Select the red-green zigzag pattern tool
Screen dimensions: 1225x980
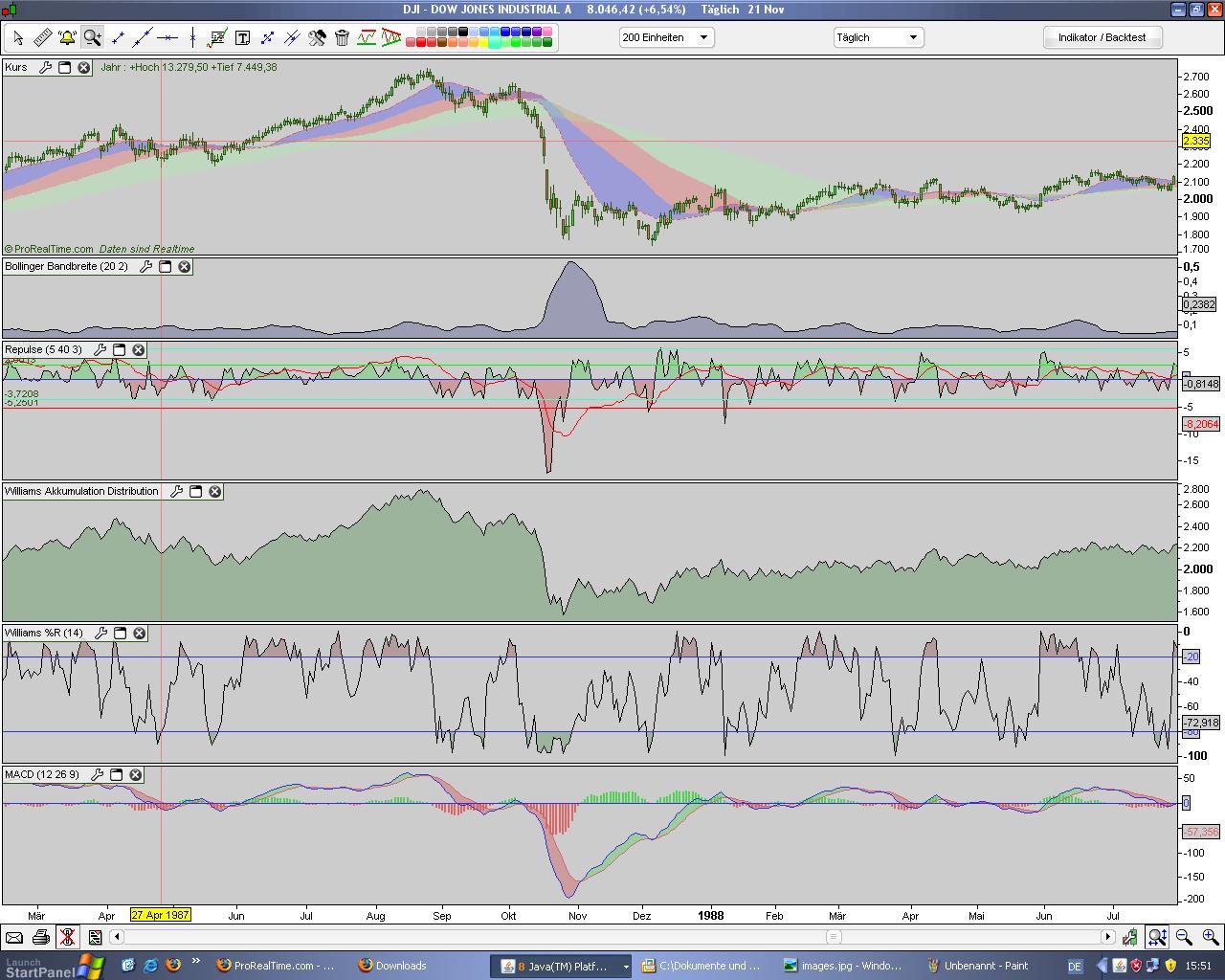coord(367,37)
